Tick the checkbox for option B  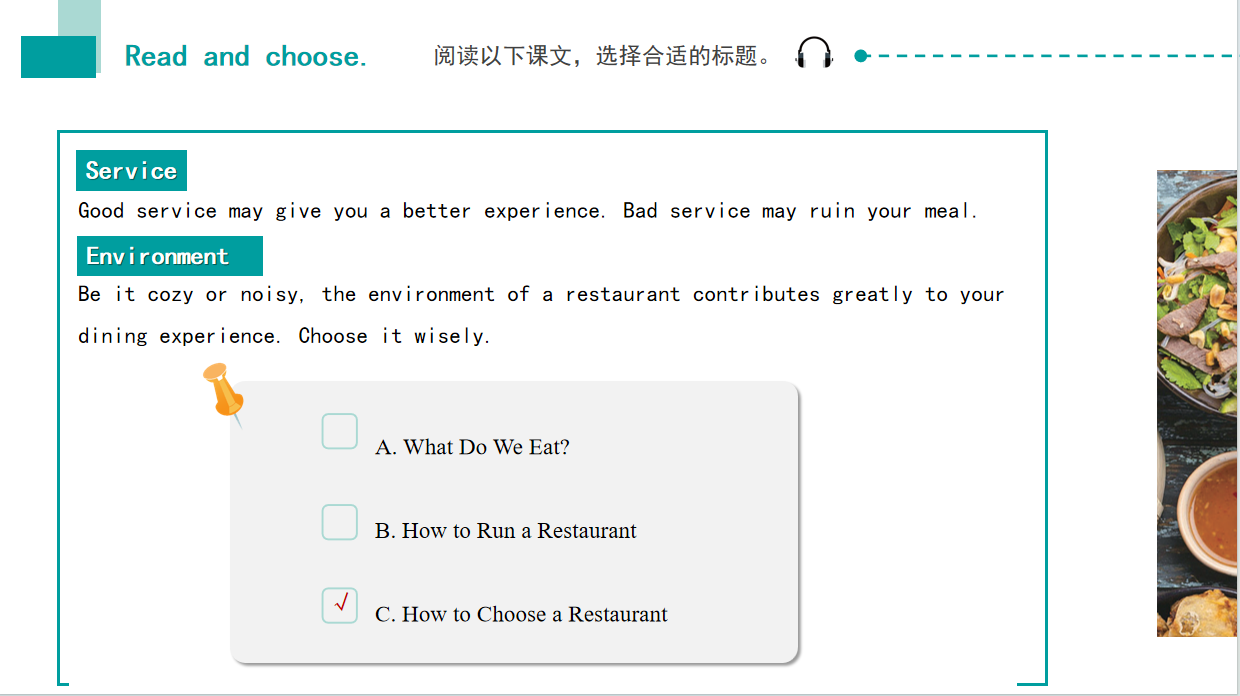coord(339,522)
